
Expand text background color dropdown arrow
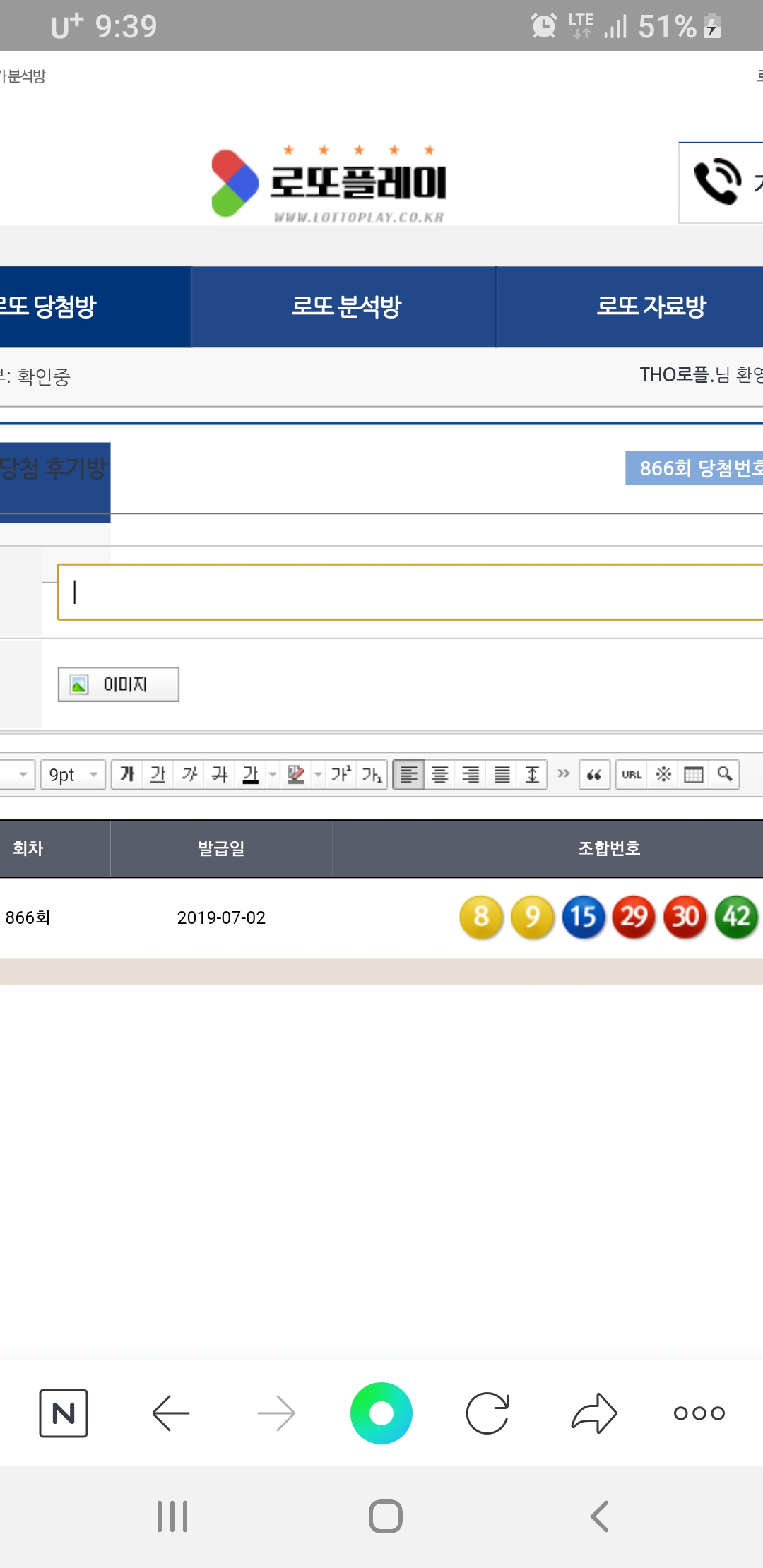coord(318,775)
